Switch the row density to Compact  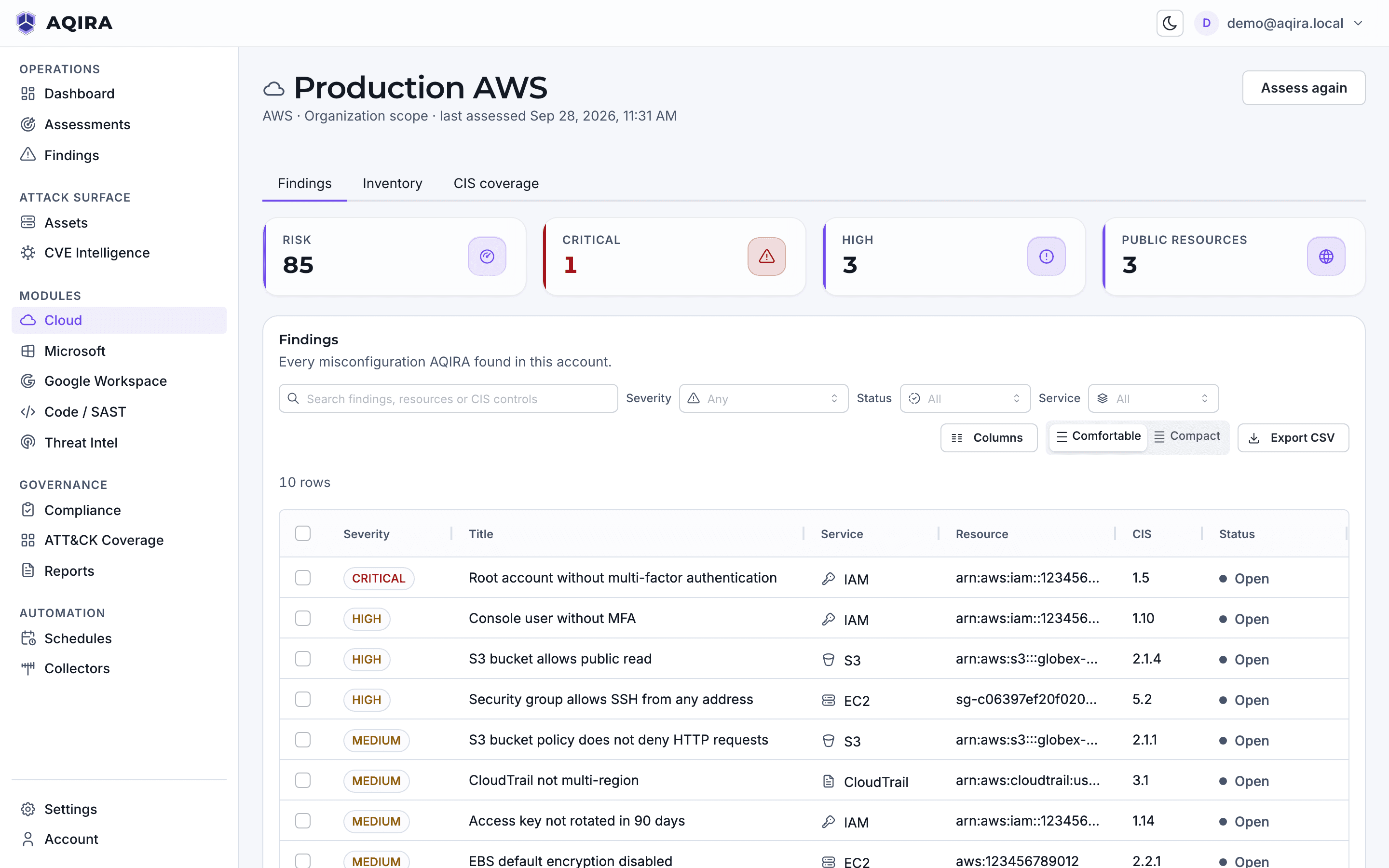[x=1186, y=436]
